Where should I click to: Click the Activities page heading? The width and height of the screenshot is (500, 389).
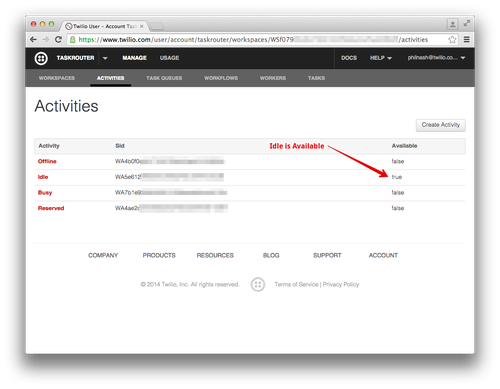tap(66, 106)
